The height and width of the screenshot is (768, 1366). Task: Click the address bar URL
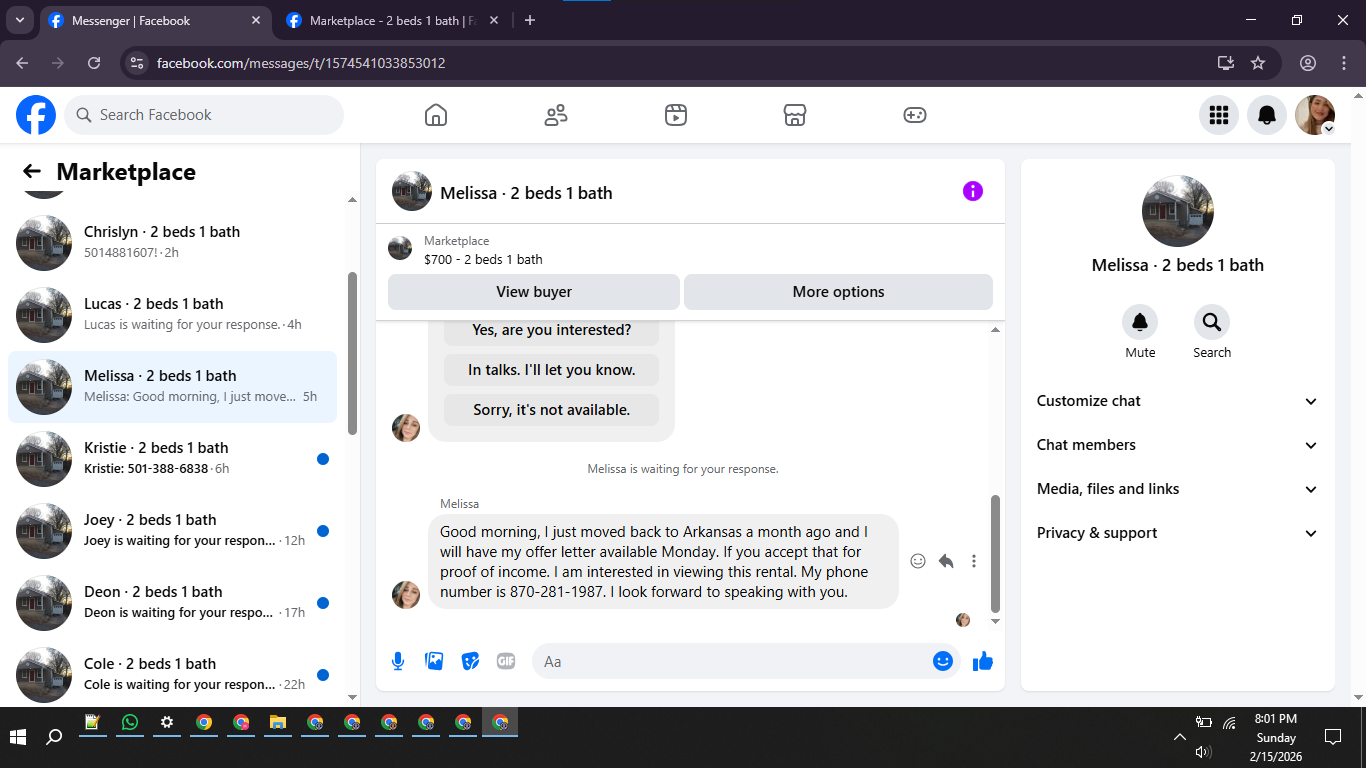coord(301,63)
